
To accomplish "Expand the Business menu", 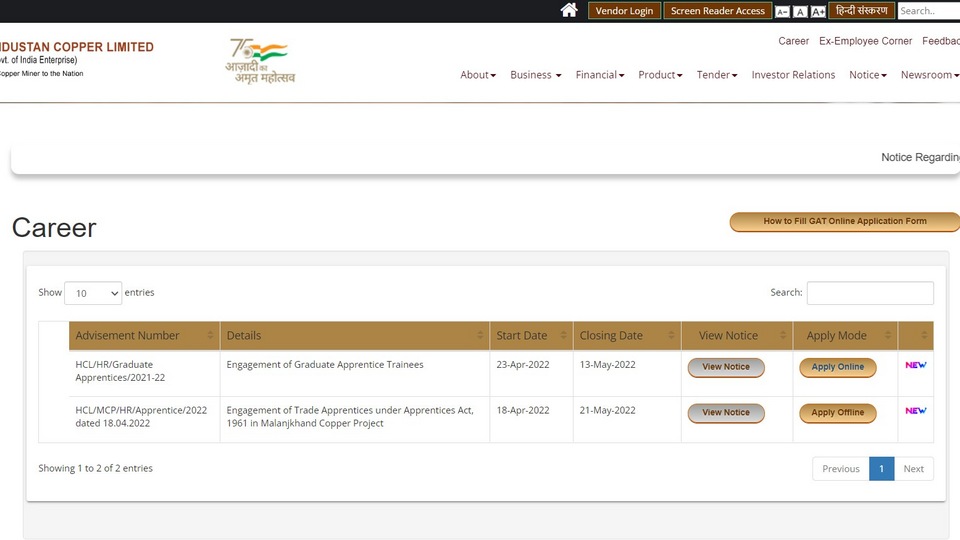I will (x=535, y=75).
